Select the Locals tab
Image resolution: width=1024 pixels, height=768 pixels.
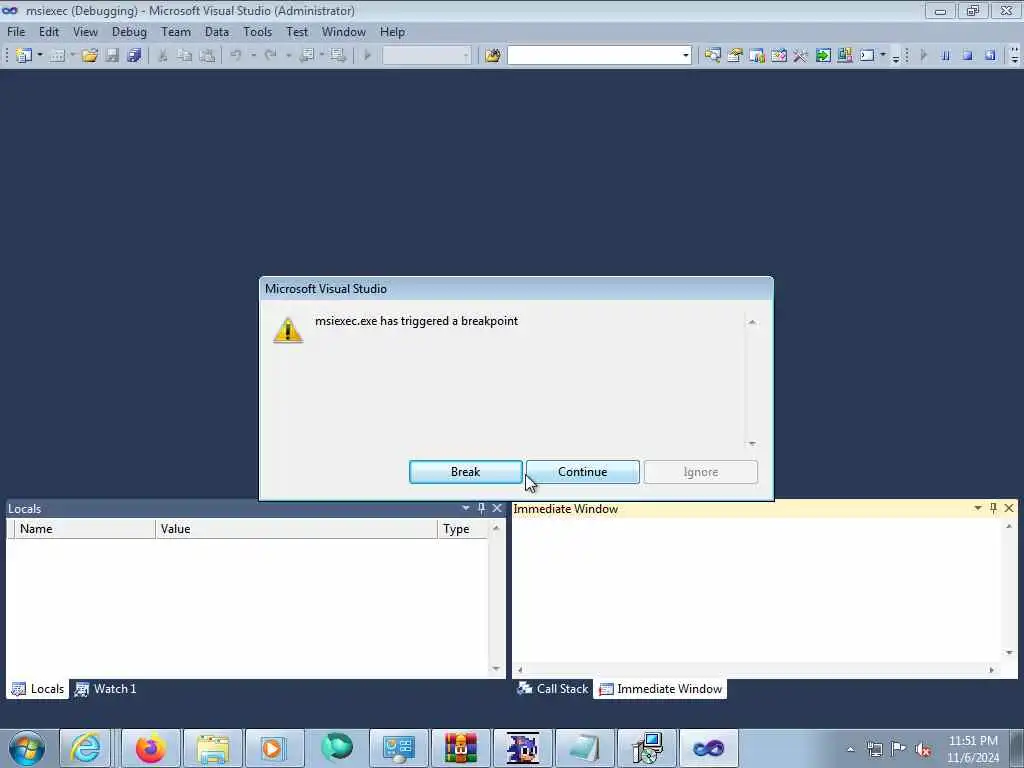pos(38,689)
